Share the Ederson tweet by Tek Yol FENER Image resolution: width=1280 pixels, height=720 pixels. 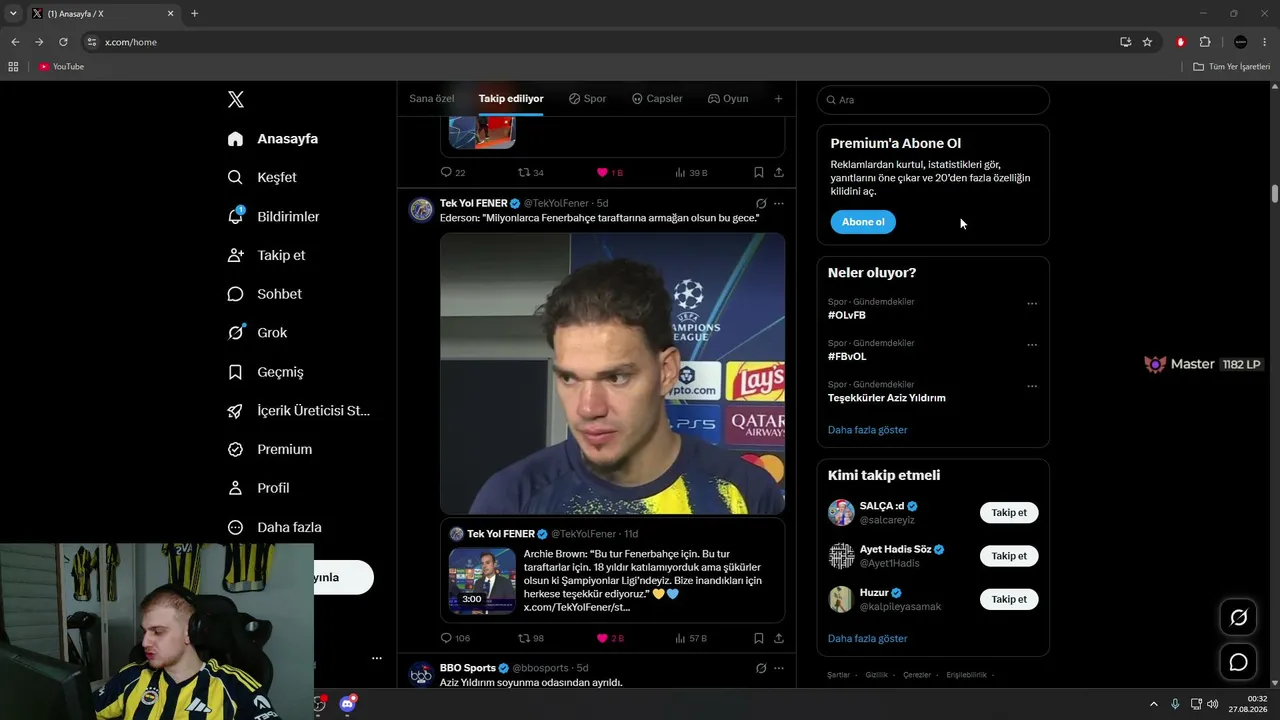(779, 638)
